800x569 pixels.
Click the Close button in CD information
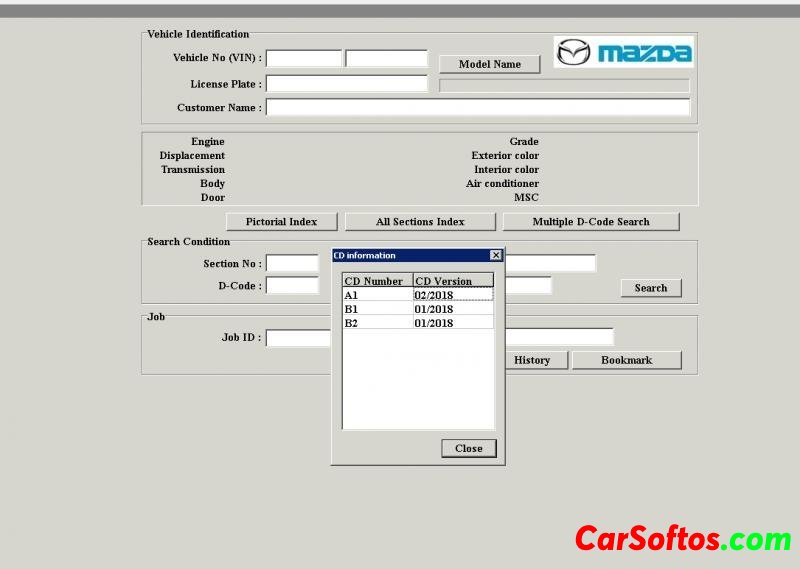coord(468,449)
